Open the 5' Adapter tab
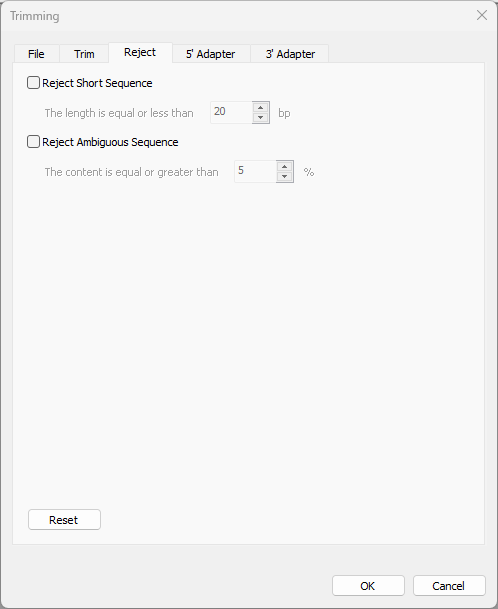Image resolution: width=498 pixels, height=609 pixels. 211,54
